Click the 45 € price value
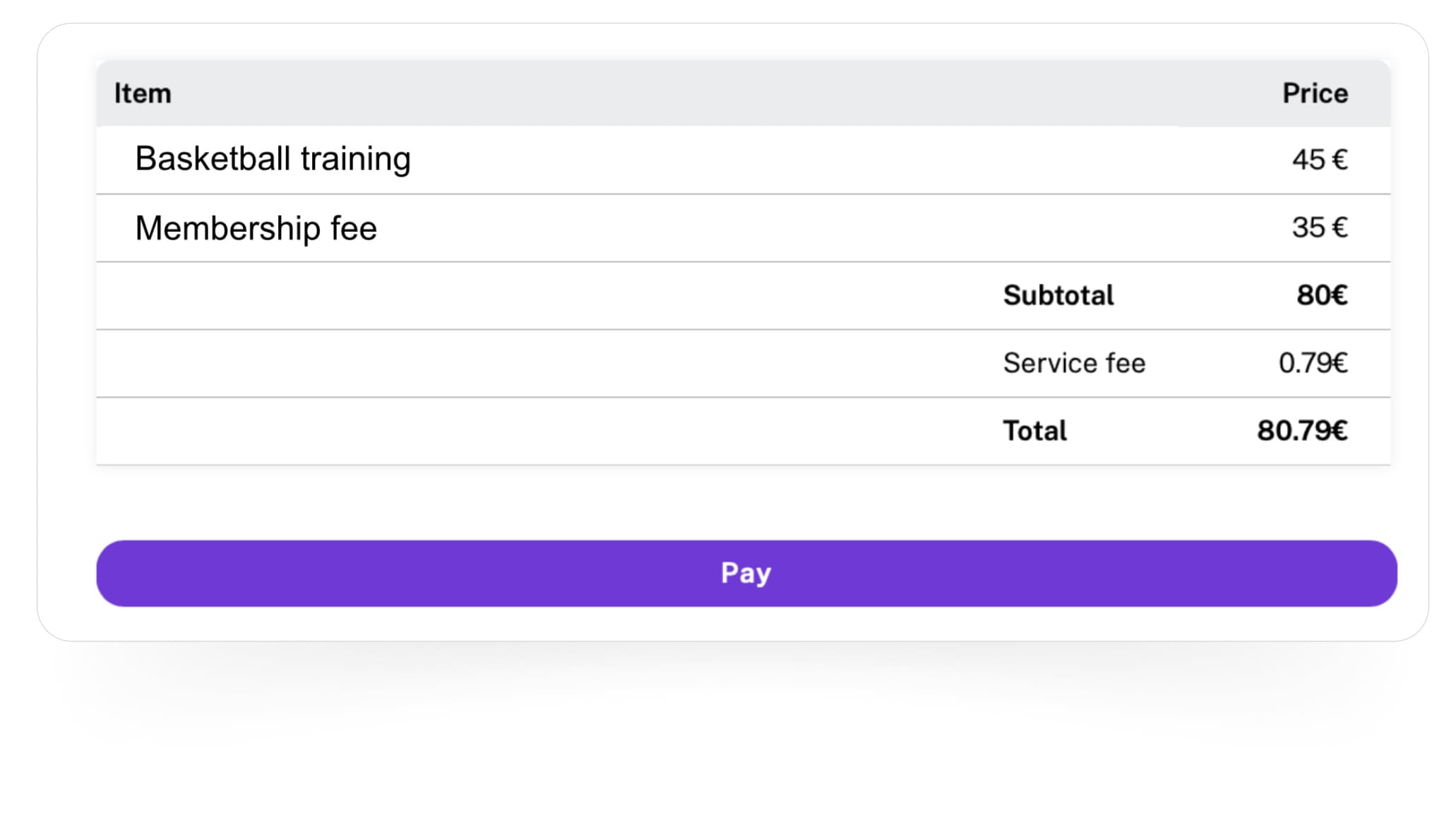 [1319, 160]
